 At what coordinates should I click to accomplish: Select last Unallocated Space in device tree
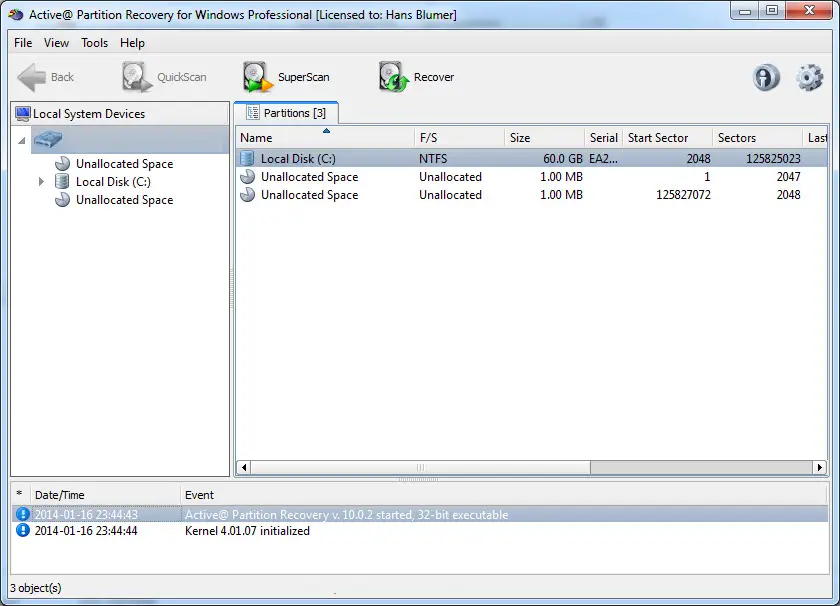[124, 200]
